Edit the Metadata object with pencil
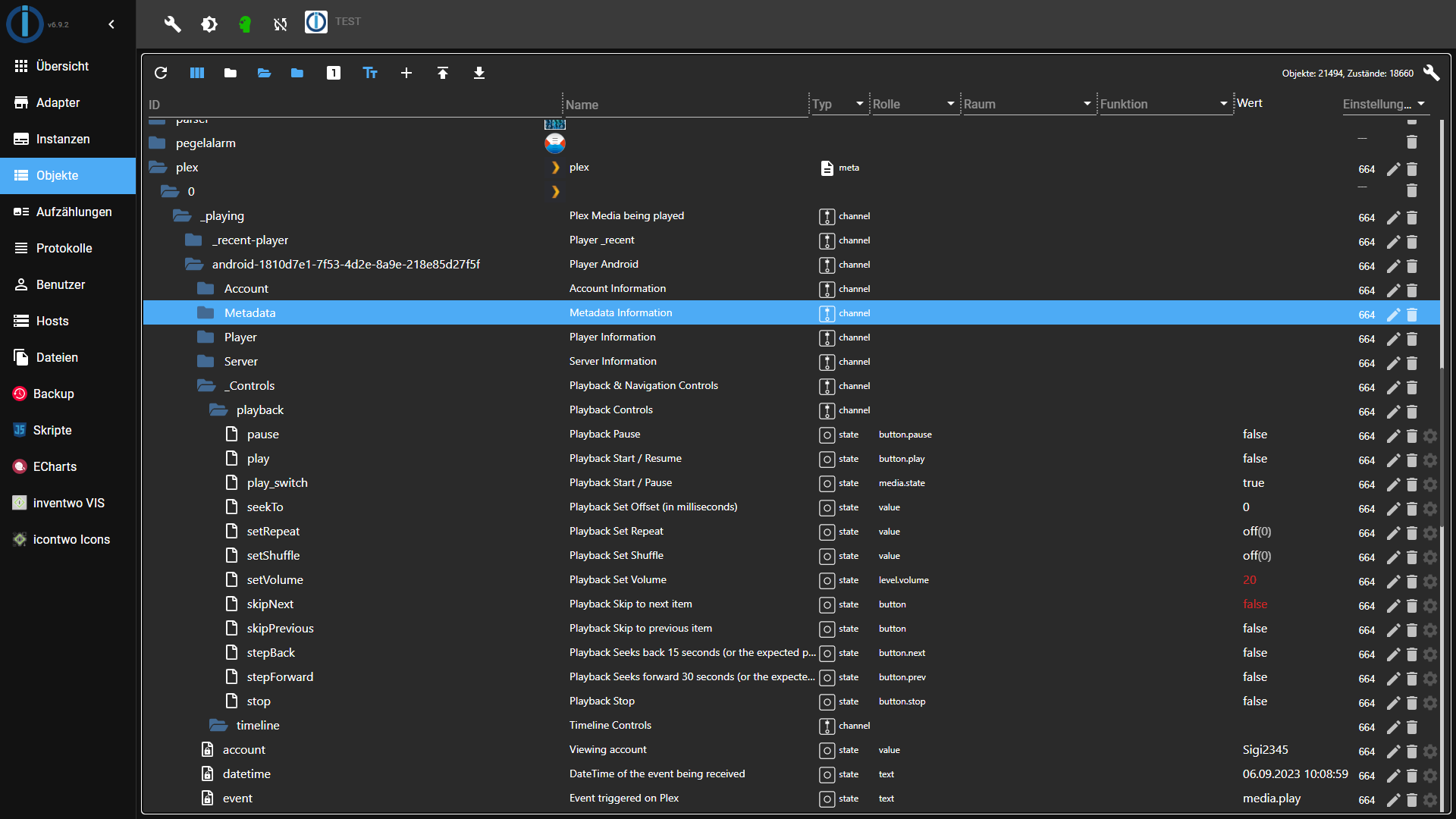This screenshot has width=1456, height=819. (x=1393, y=314)
